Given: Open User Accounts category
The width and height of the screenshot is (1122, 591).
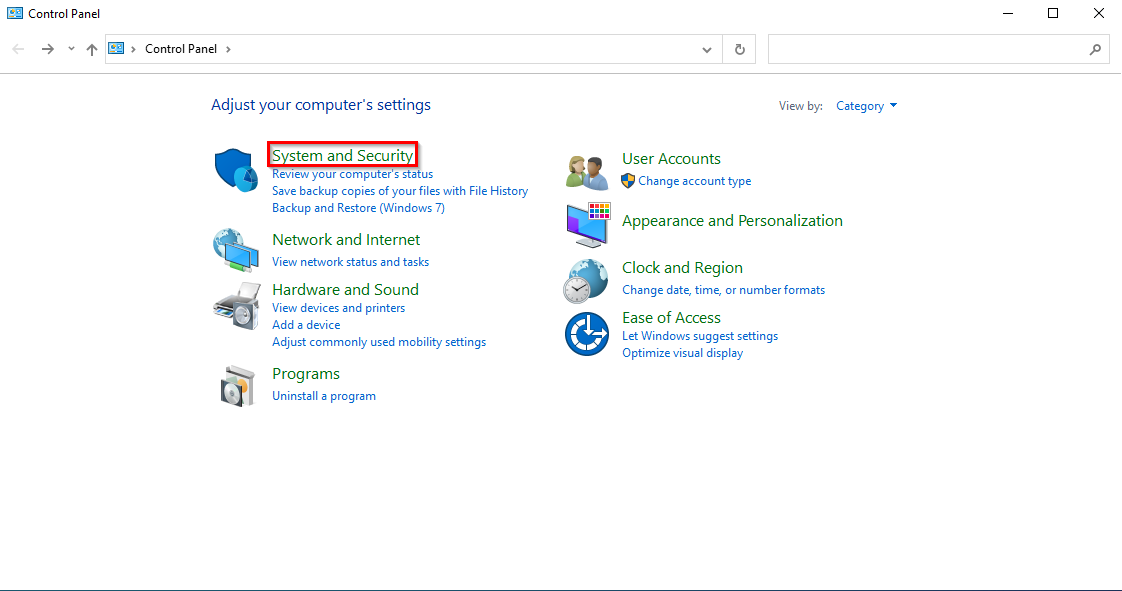Looking at the screenshot, I should point(671,159).
